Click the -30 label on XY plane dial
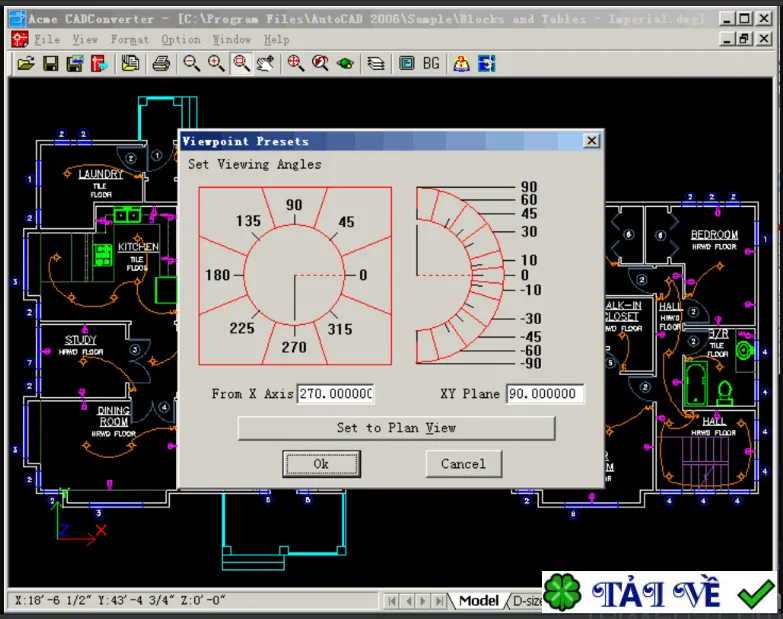 click(530, 318)
